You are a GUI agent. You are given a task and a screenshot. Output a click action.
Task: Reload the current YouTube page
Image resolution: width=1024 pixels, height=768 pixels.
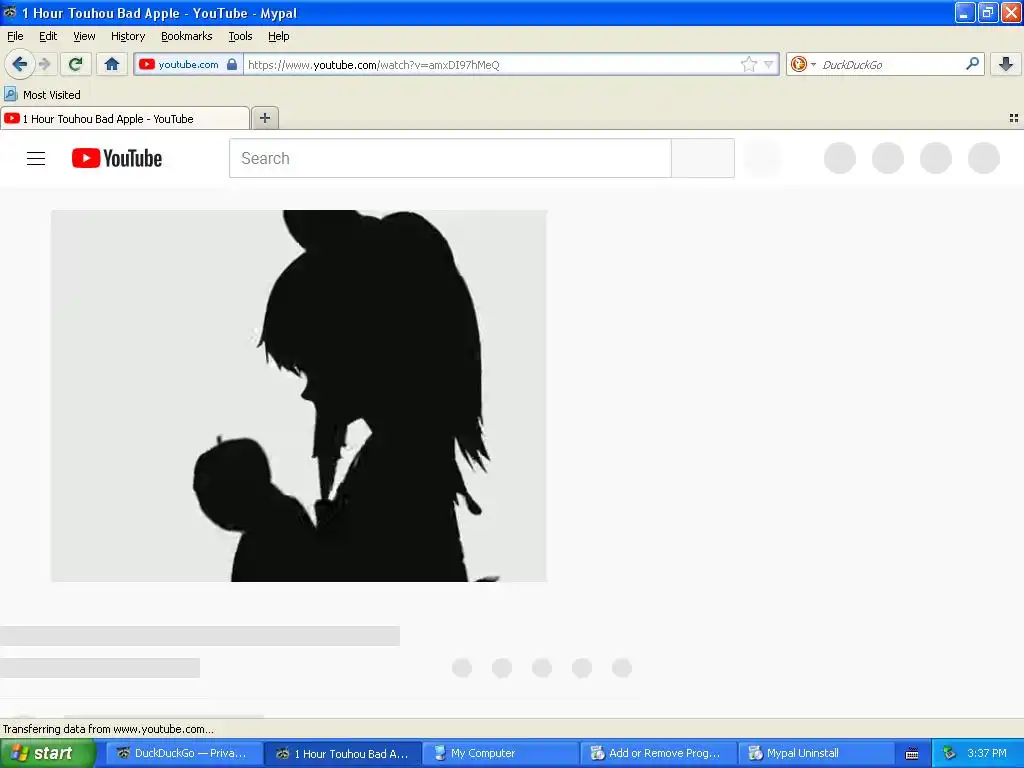76,64
